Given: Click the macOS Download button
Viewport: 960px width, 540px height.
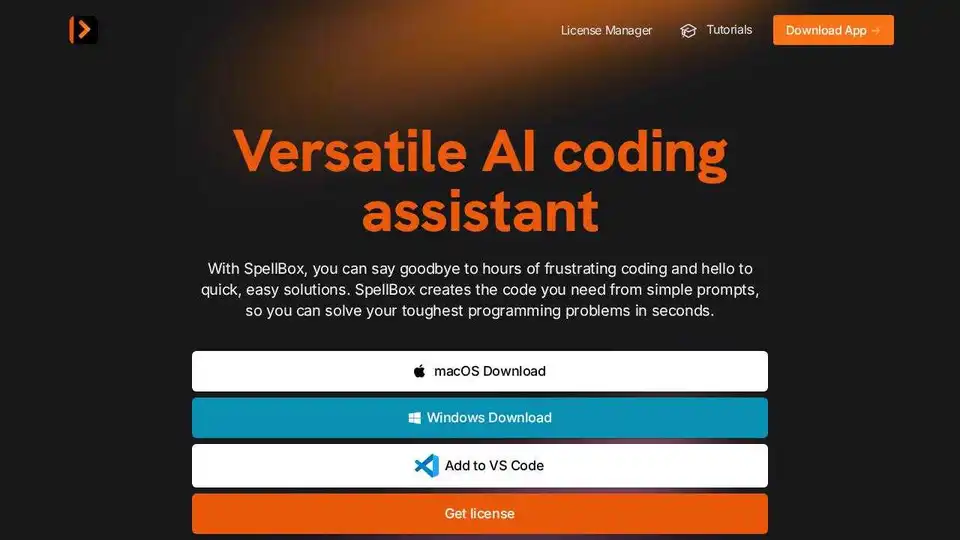Looking at the screenshot, I should 479,371.
